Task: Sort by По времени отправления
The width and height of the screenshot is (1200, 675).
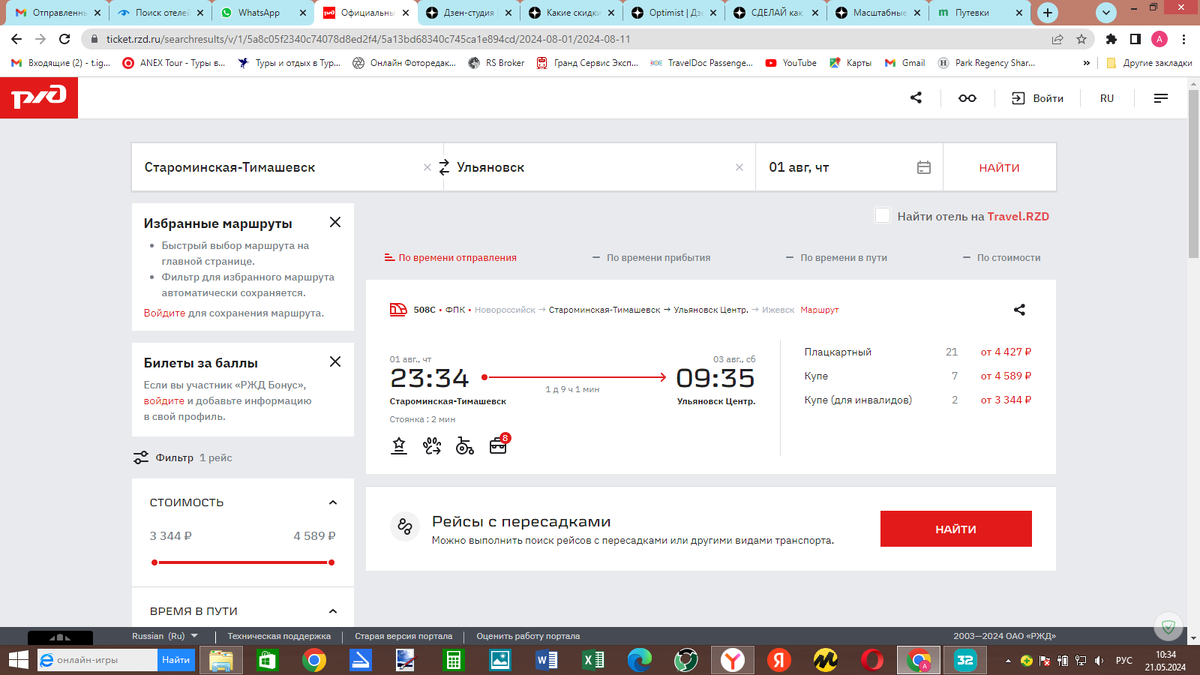Action: [451, 257]
